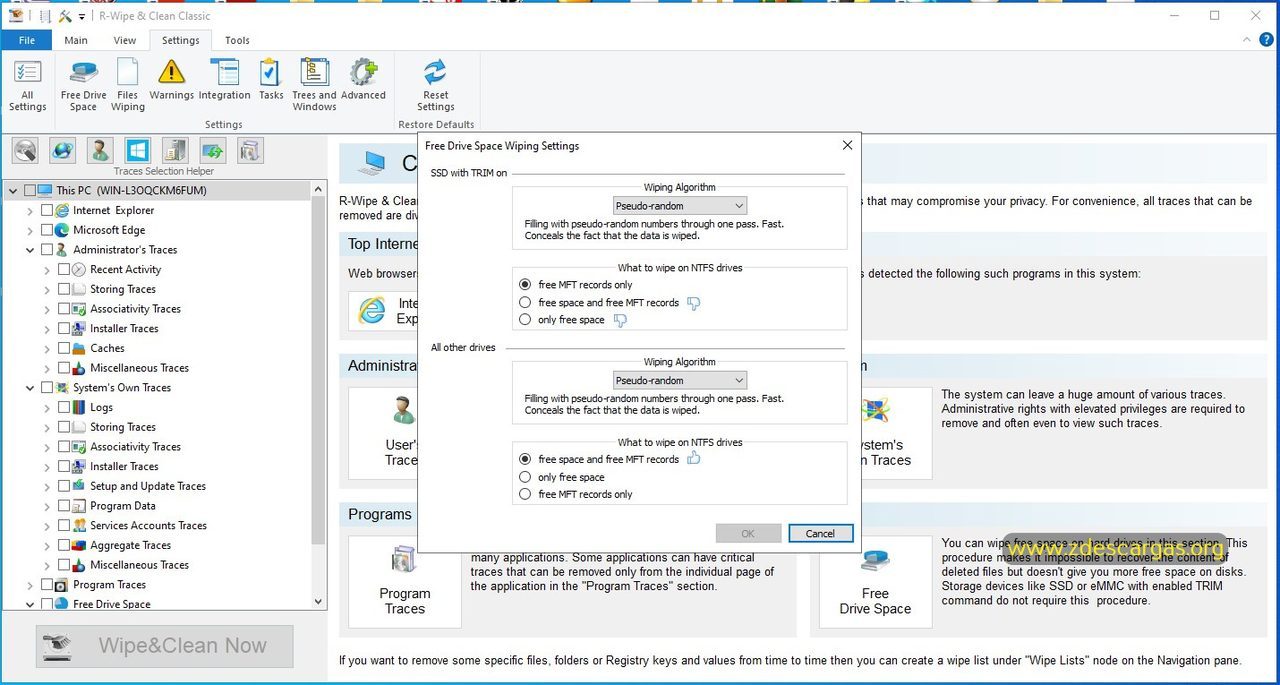Open All other drives Wiping Algorithm dropdown

pos(680,381)
